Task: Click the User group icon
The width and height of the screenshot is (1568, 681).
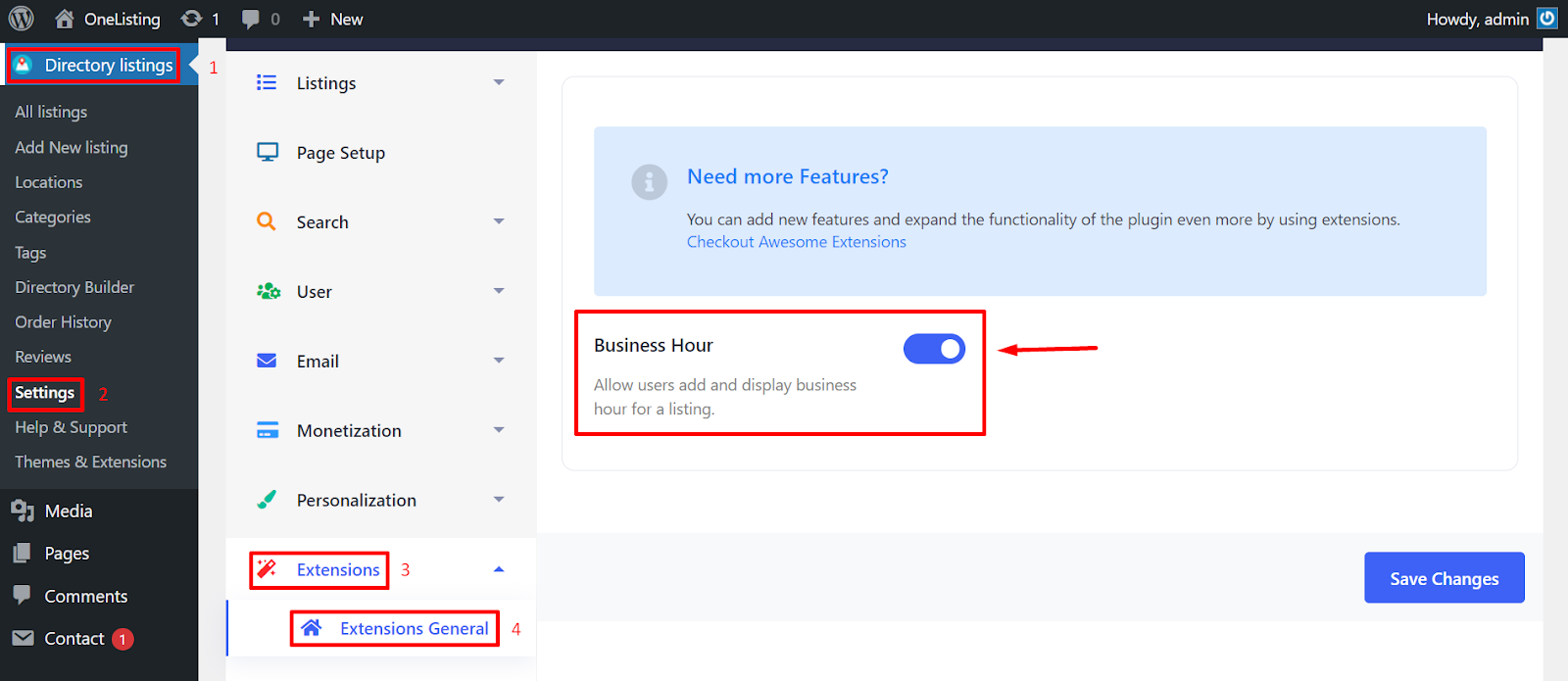Action: coord(268,291)
